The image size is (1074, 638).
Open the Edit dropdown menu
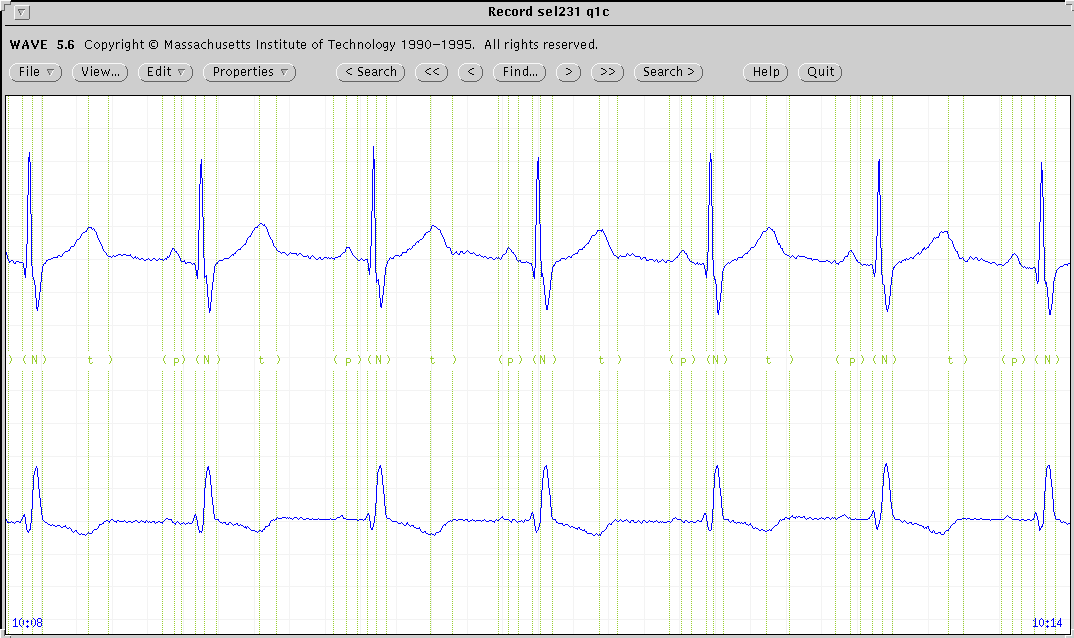pyautogui.click(x=164, y=72)
